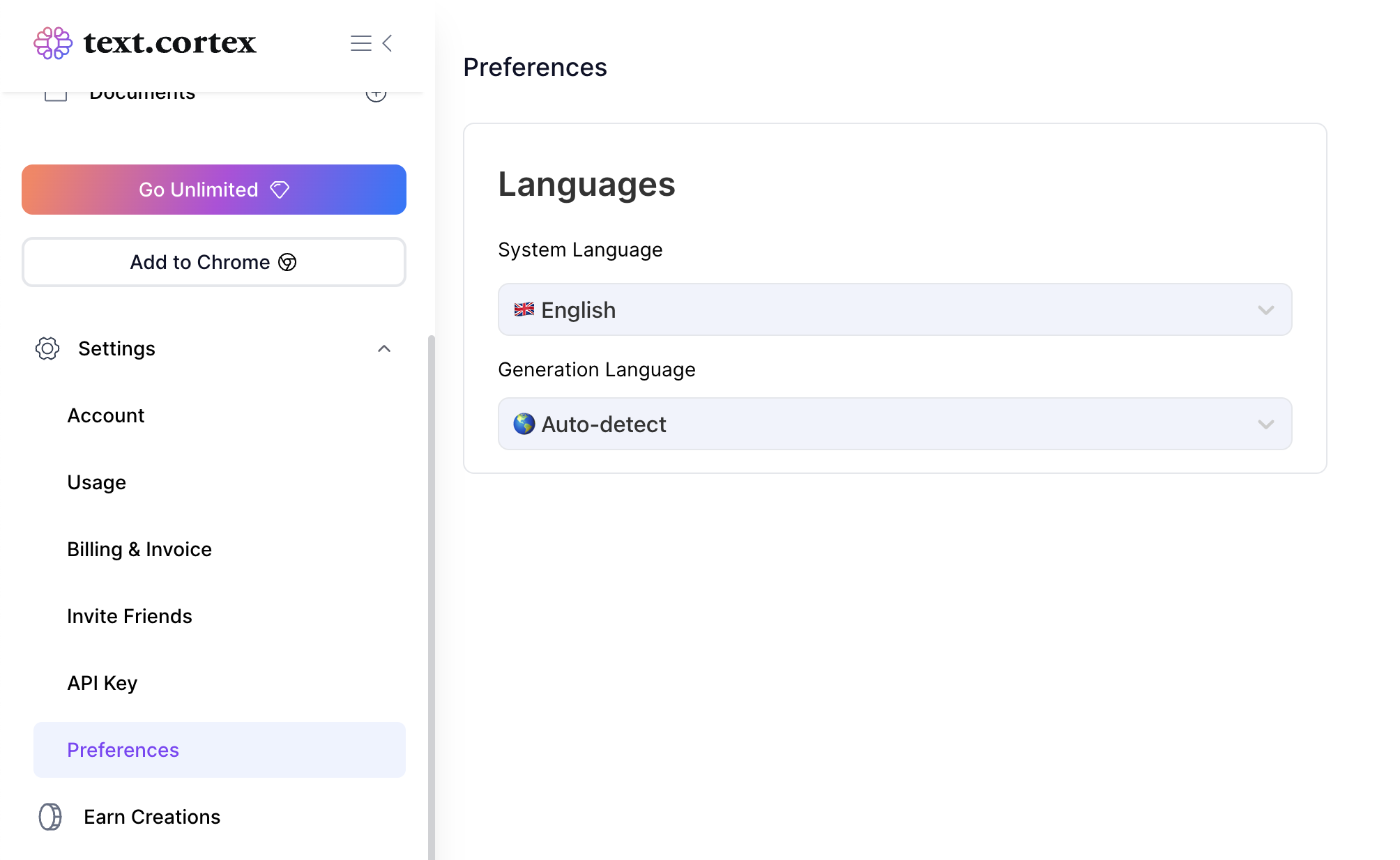Click the Add to Chrome button
The height and width of the screenshot is (860, 1400).
click(214, 262)
